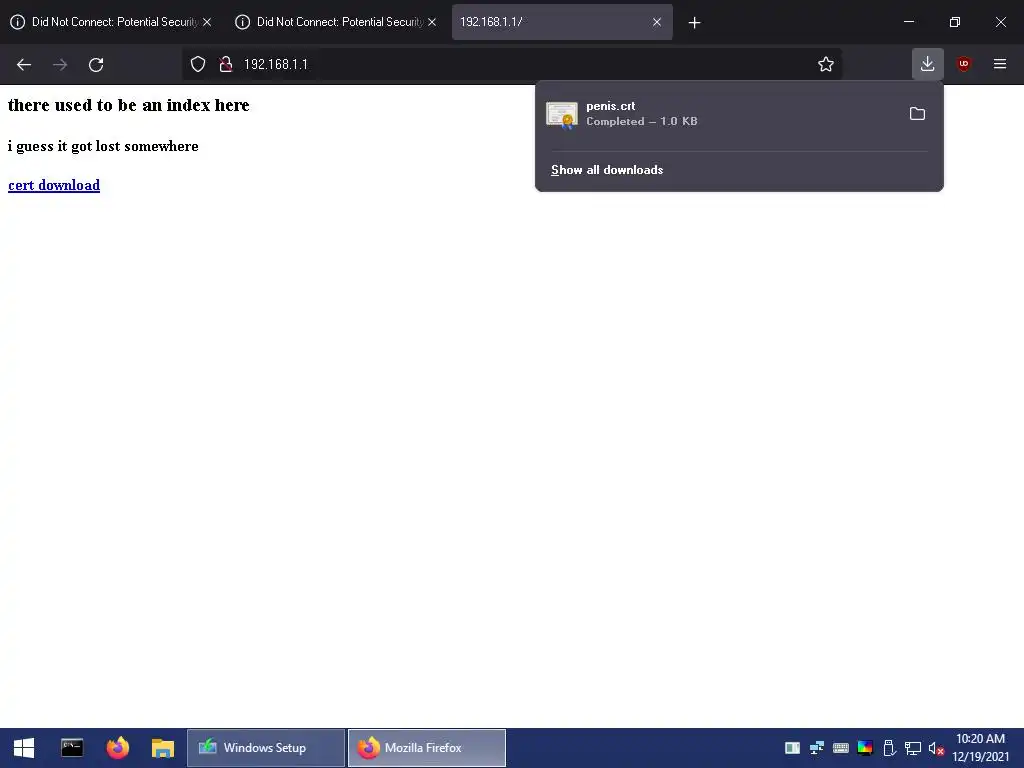Click the colorful display tray icon
The width and height of the screenshot is (1024, 768).
tap(865, 748)
